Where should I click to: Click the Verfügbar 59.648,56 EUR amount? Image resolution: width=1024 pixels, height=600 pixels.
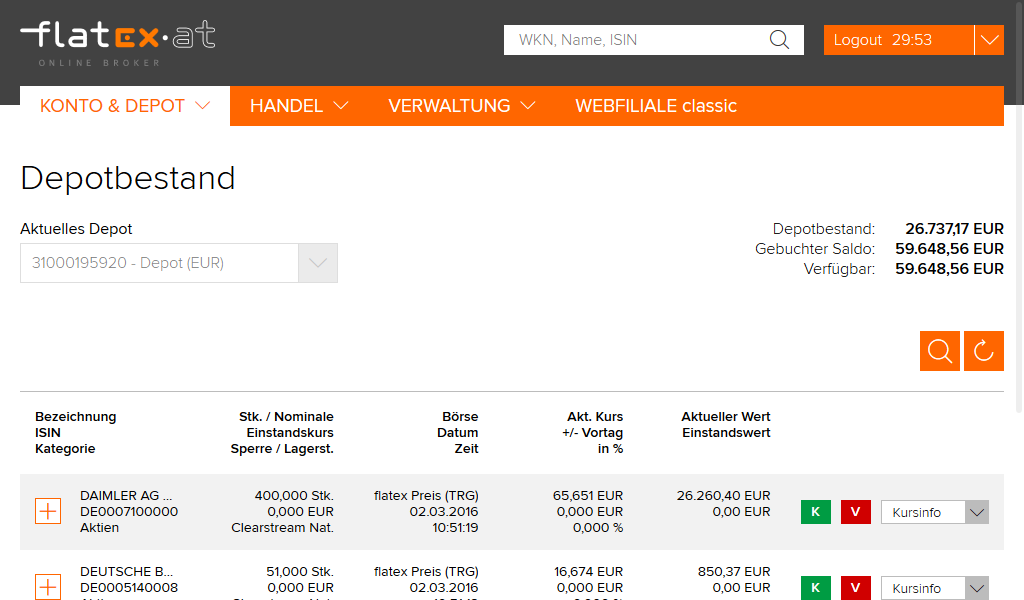[x=949, y=269]
